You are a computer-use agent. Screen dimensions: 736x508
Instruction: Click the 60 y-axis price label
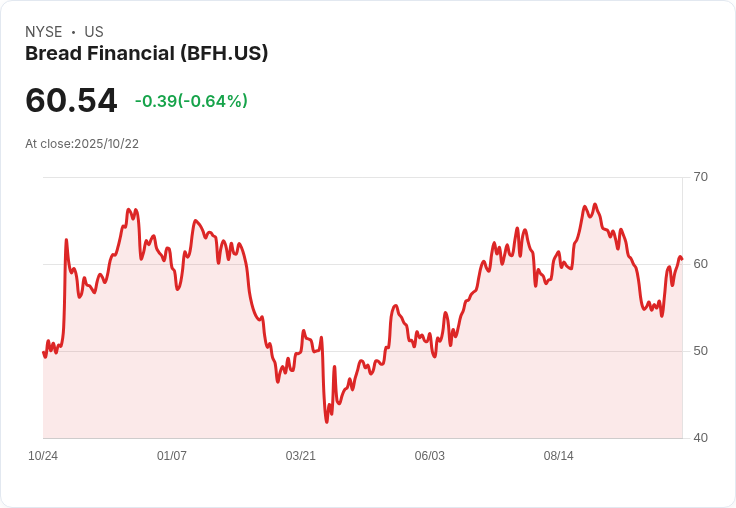pos(700,264)
